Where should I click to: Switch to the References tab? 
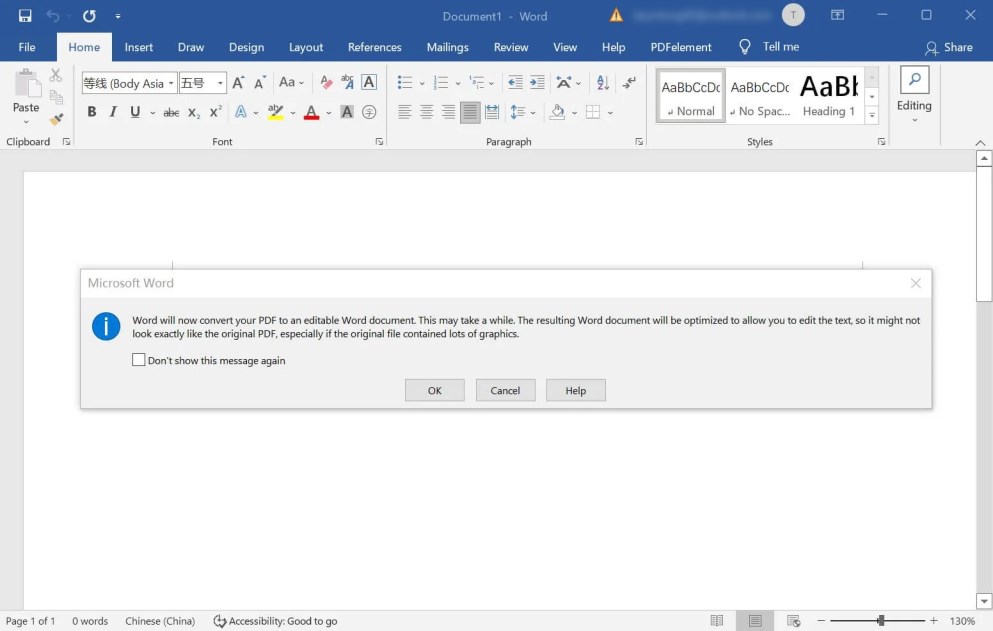374,47
